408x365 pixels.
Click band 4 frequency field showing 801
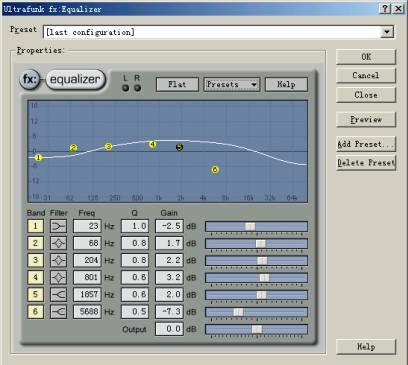(x=87, y=277)
